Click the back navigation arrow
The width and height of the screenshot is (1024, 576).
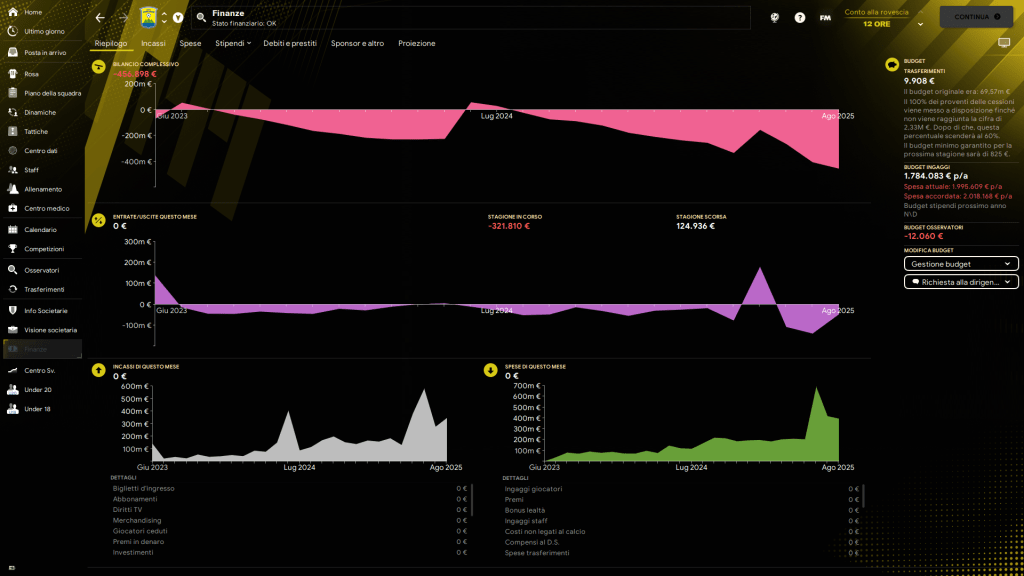click(100, 18)
